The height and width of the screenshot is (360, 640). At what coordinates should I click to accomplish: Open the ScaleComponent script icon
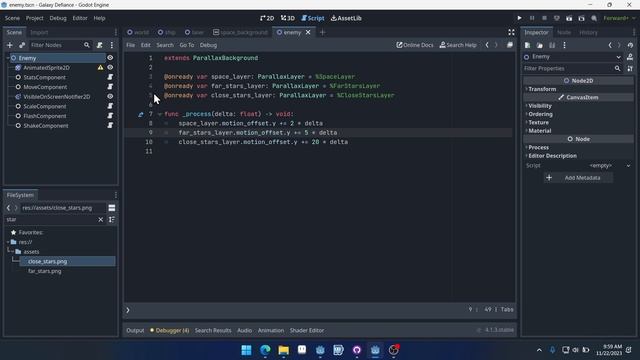[x=110, y=106]
